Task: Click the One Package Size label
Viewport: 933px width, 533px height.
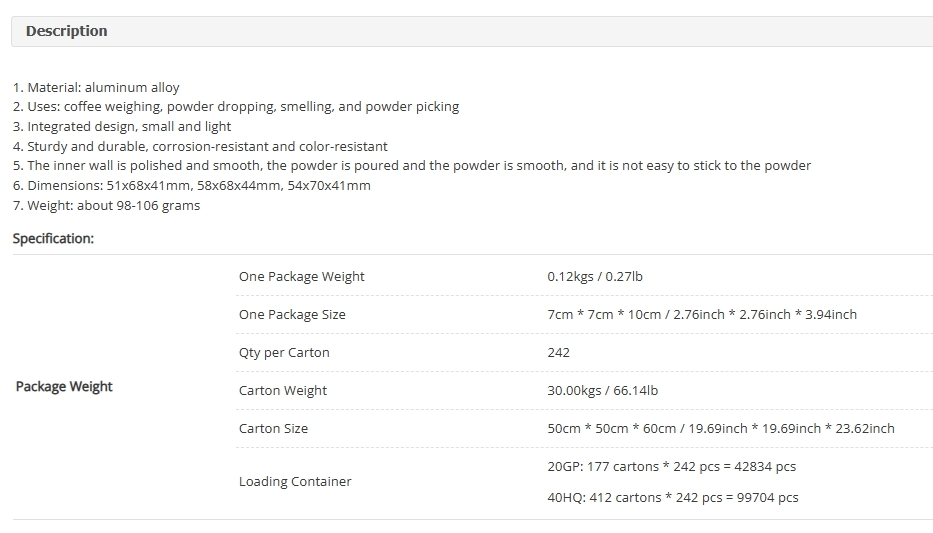Action: tap(292, 314)
